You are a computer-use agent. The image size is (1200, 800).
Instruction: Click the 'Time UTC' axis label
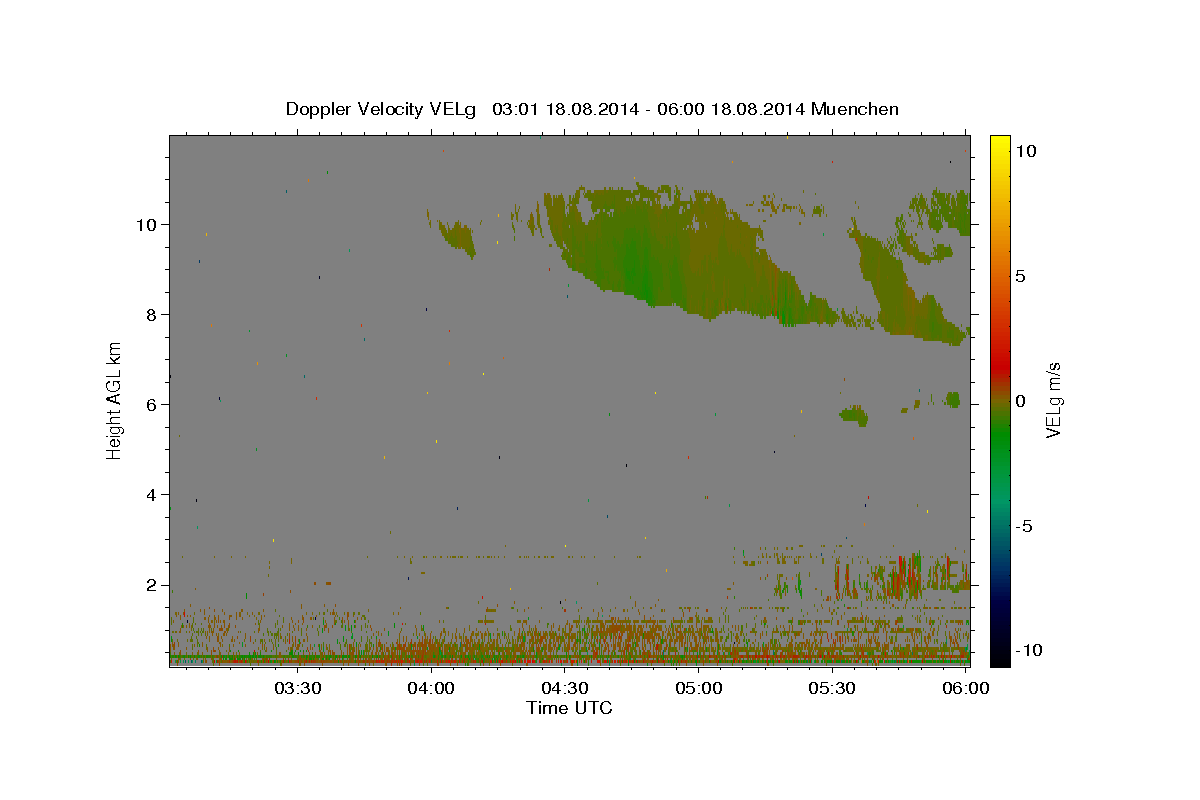[x=569, y=708]
